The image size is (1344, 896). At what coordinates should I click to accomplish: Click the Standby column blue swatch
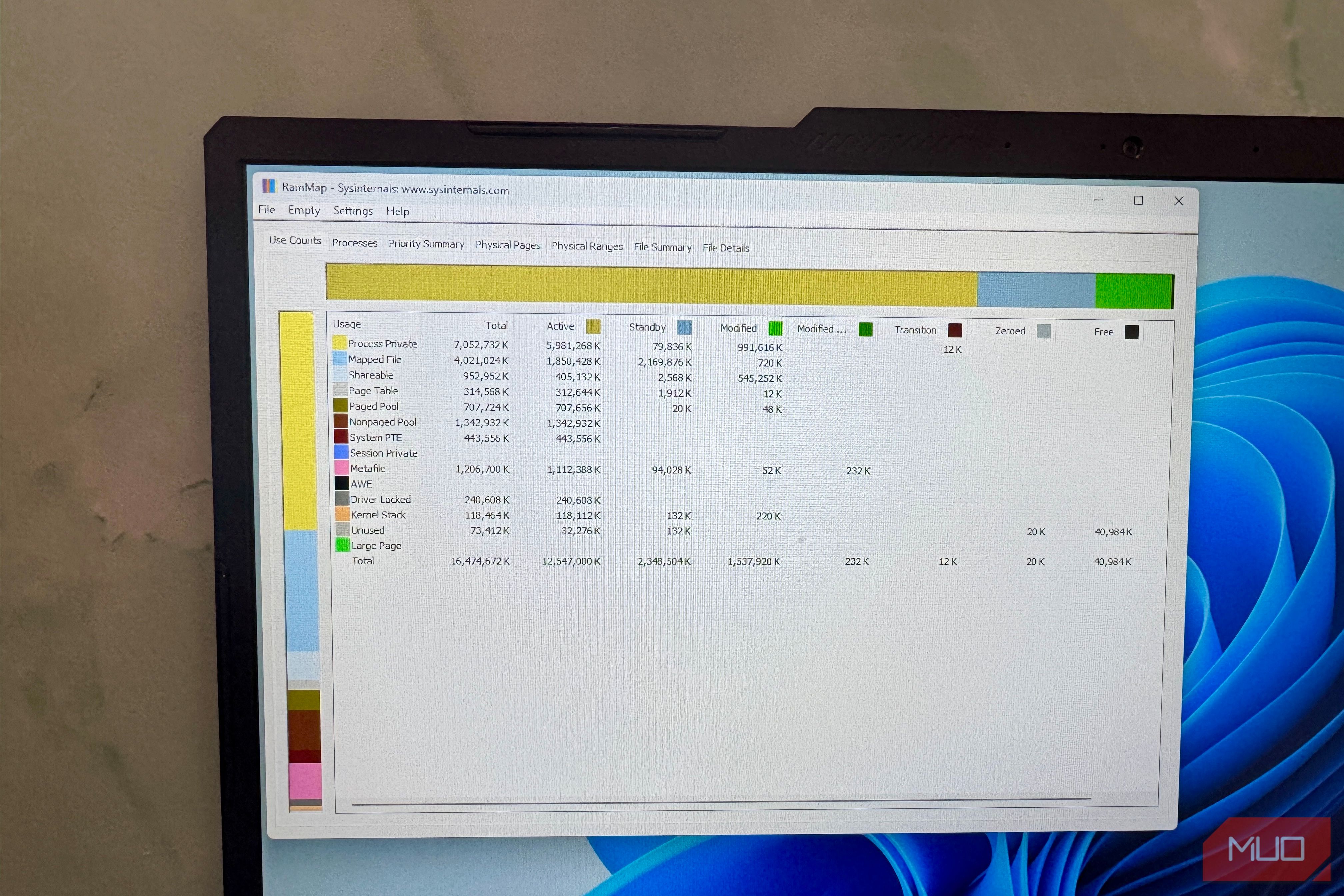(x=684, y=327)
